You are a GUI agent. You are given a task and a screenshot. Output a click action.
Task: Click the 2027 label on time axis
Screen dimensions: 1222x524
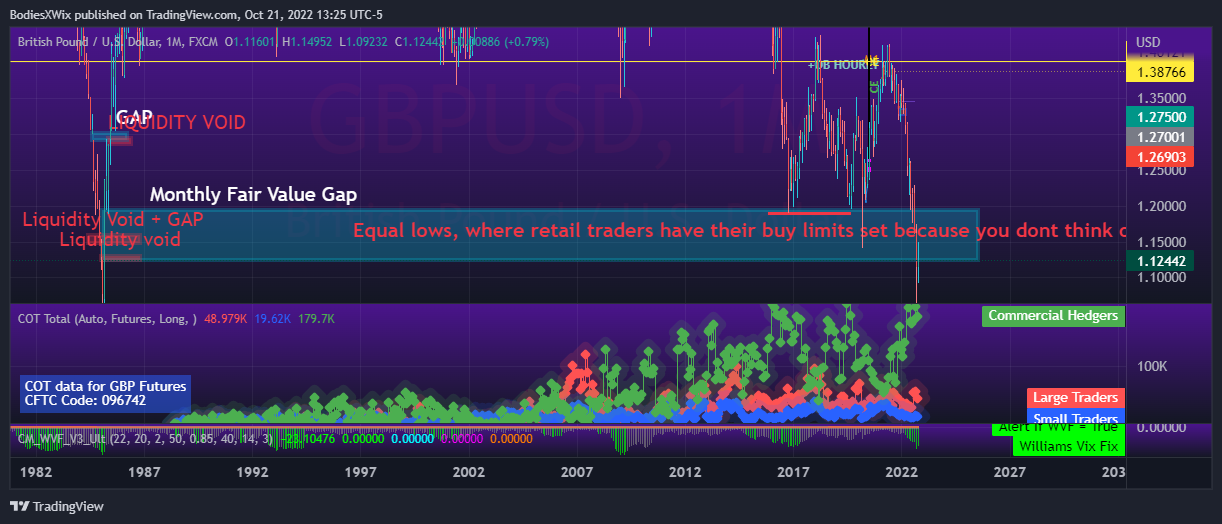[1010, 471]
